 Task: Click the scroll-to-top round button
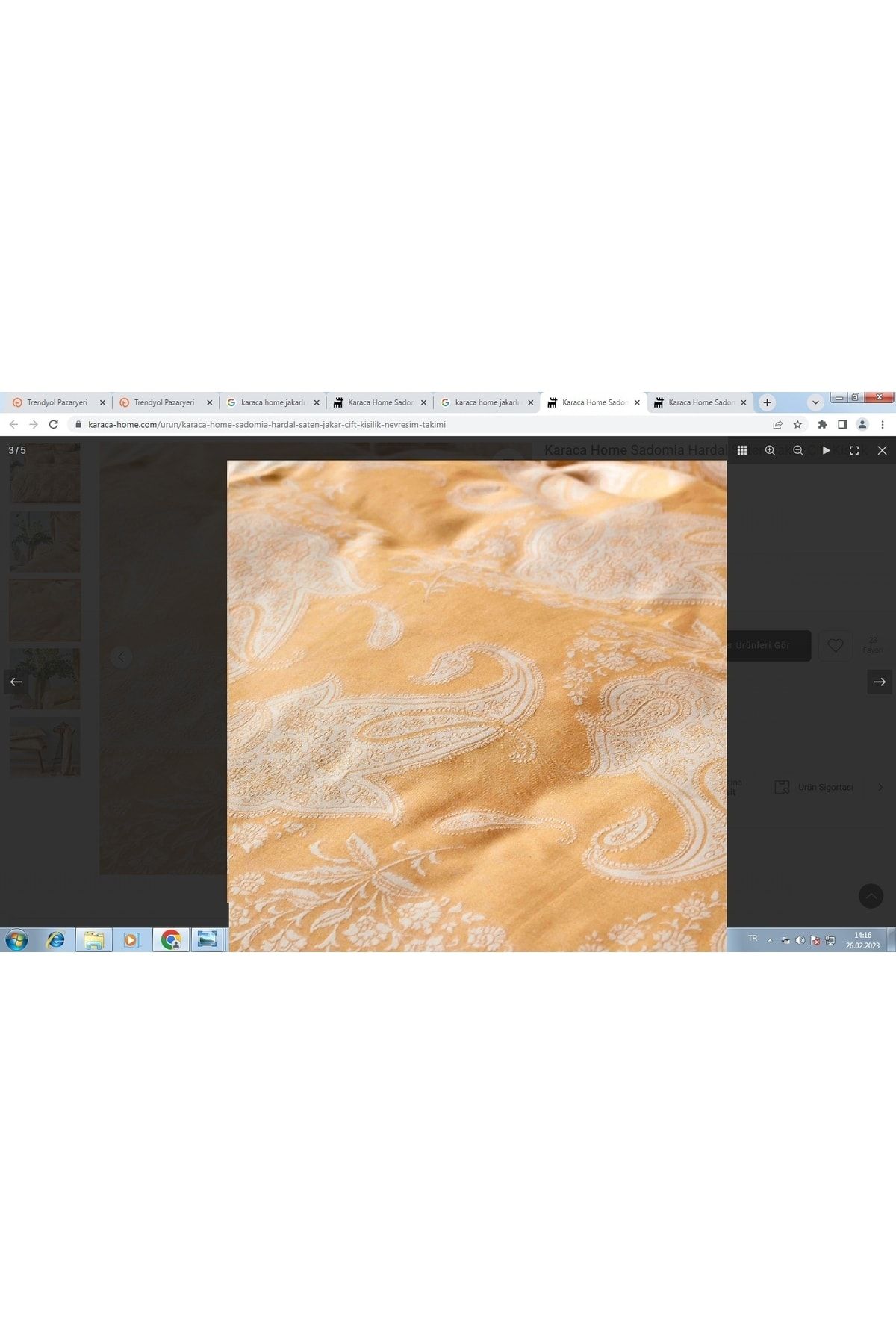click(871, 896)
